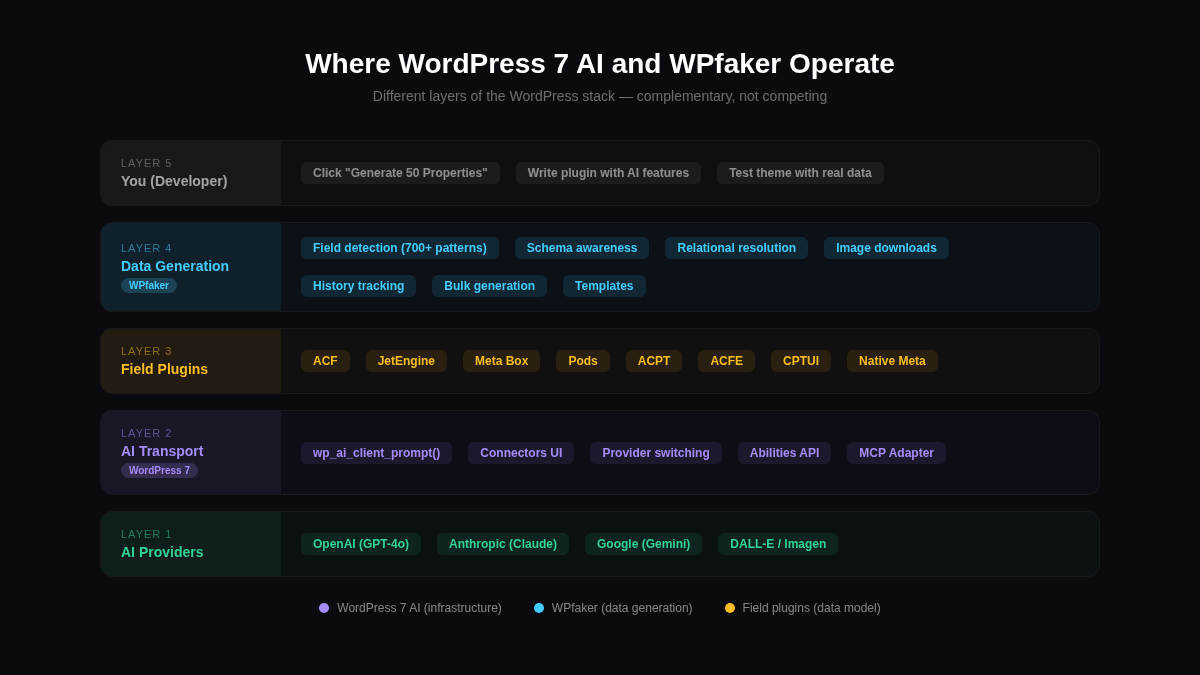The image size is (1200, 675).
Task: Select the Google (Gemini) tag
Action: pos(643,544)
